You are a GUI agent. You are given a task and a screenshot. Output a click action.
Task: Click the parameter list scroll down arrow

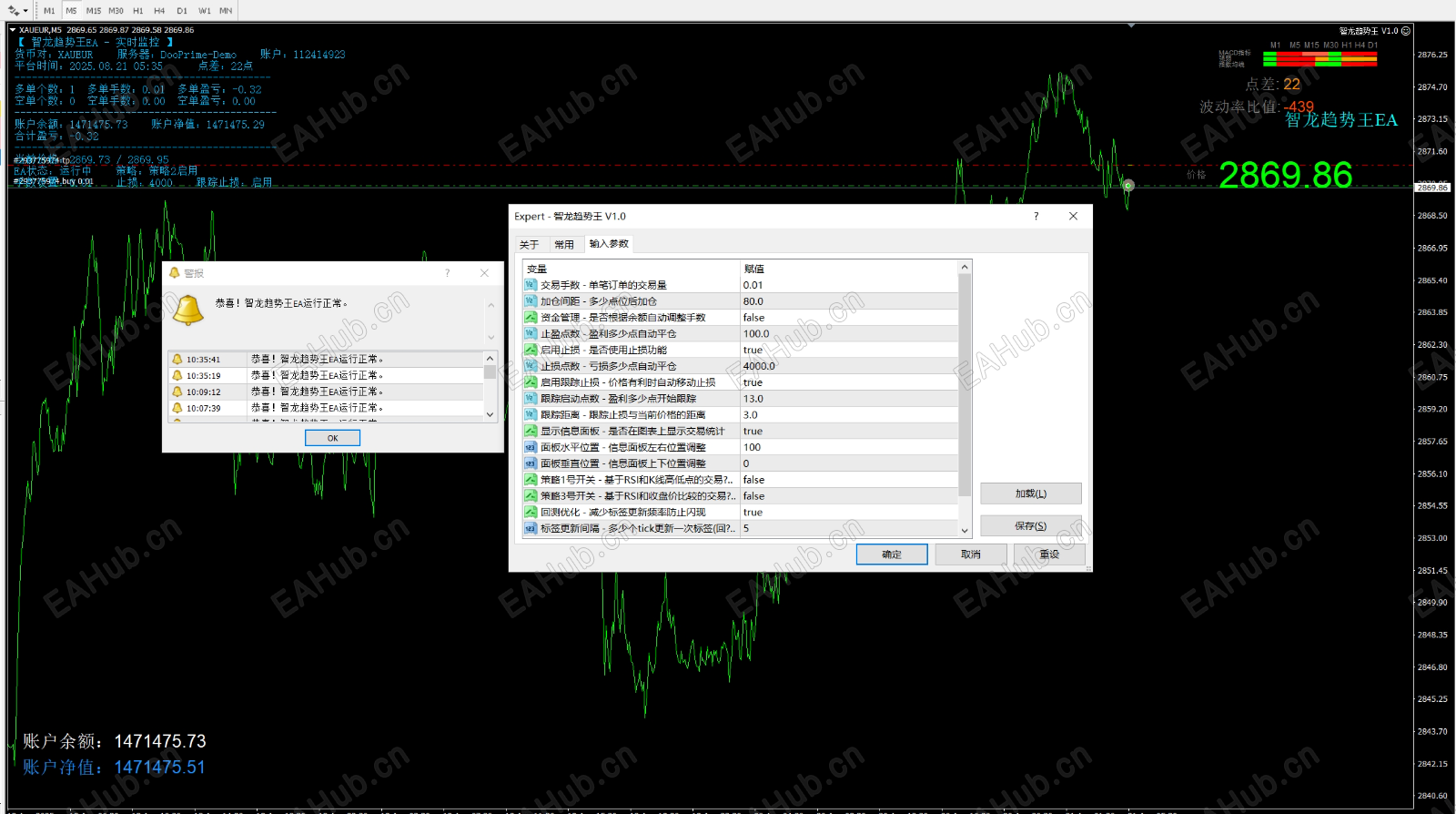tap(965, 530)
